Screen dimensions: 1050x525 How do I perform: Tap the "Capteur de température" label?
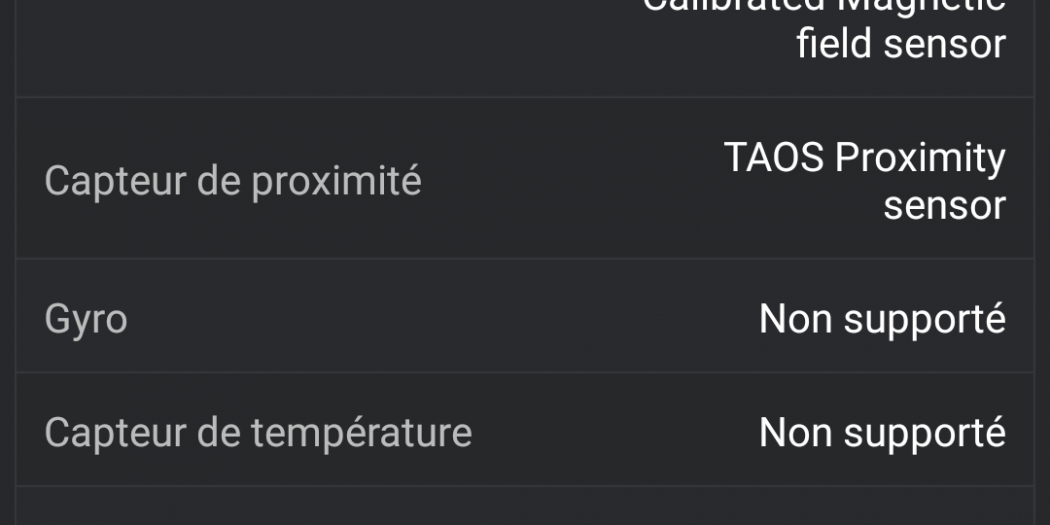tap(258, 432)
